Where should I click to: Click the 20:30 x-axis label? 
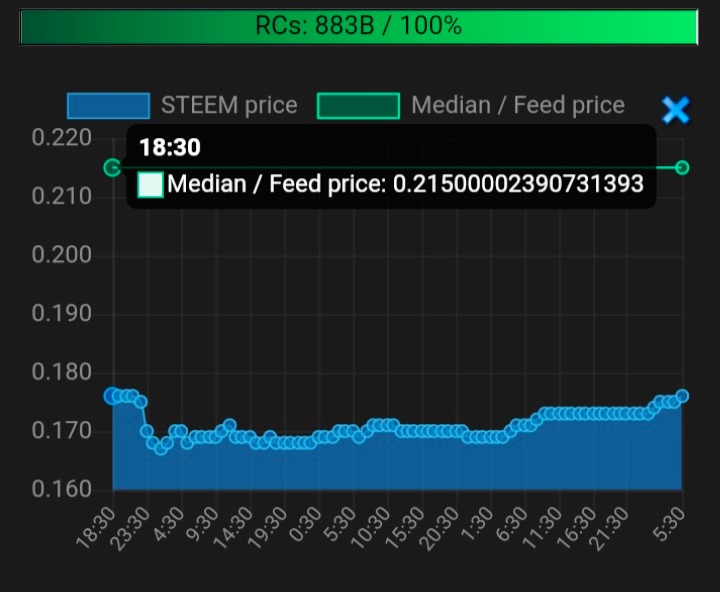(x=439, y=528)
